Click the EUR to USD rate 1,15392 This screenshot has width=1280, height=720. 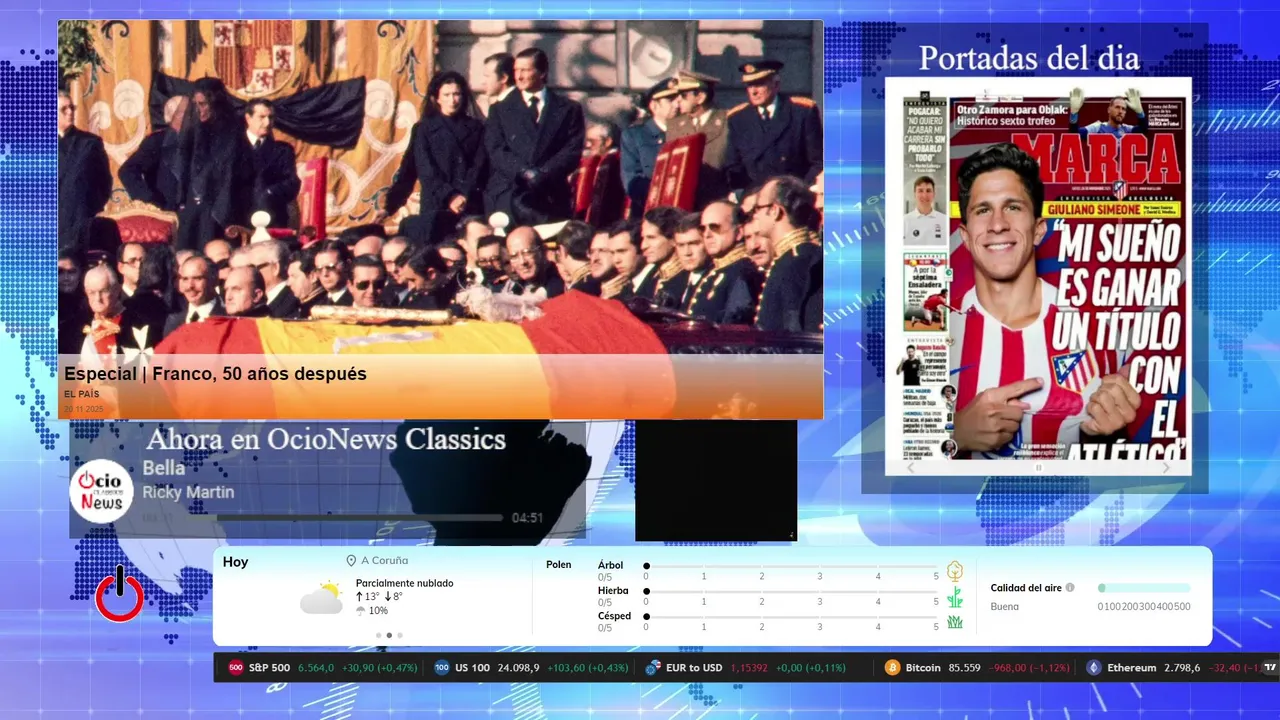(x=749, y=668)
